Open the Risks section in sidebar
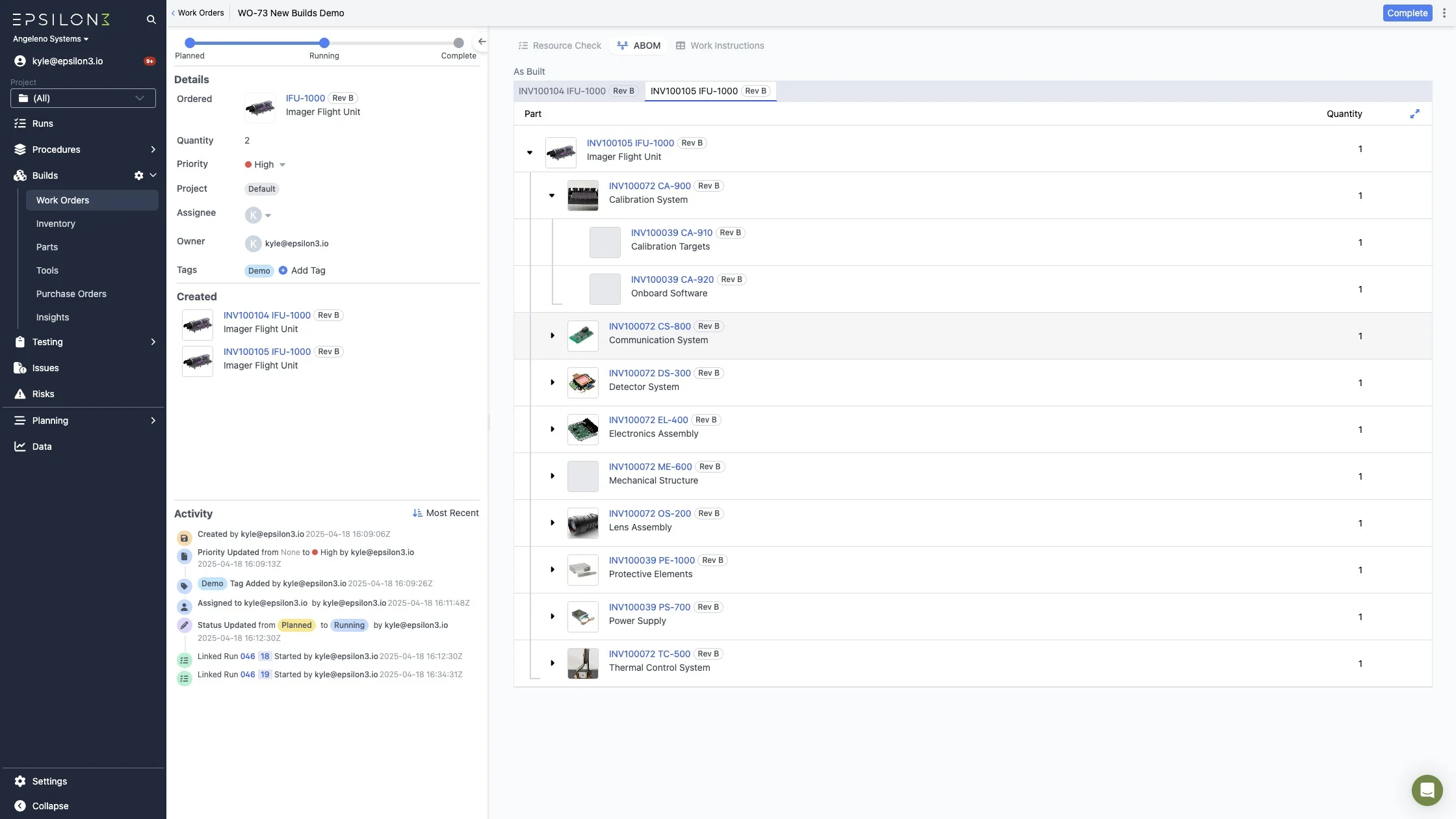 coord(43,394)
